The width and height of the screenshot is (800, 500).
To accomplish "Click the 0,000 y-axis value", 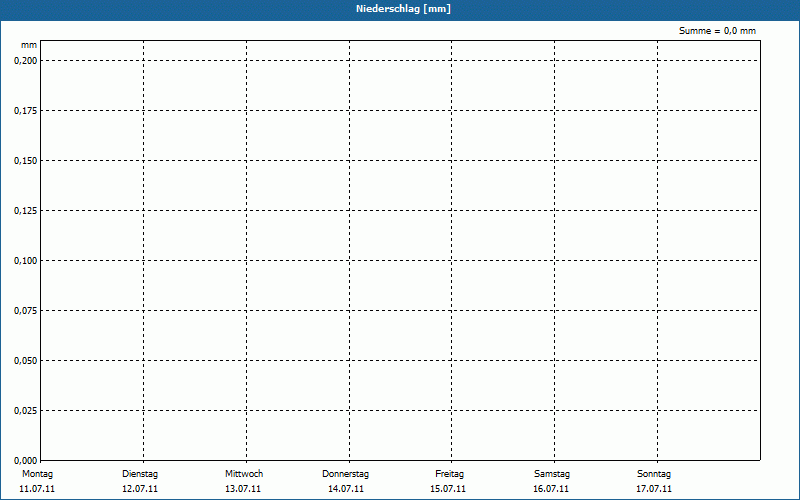I will tap(26, 460).
